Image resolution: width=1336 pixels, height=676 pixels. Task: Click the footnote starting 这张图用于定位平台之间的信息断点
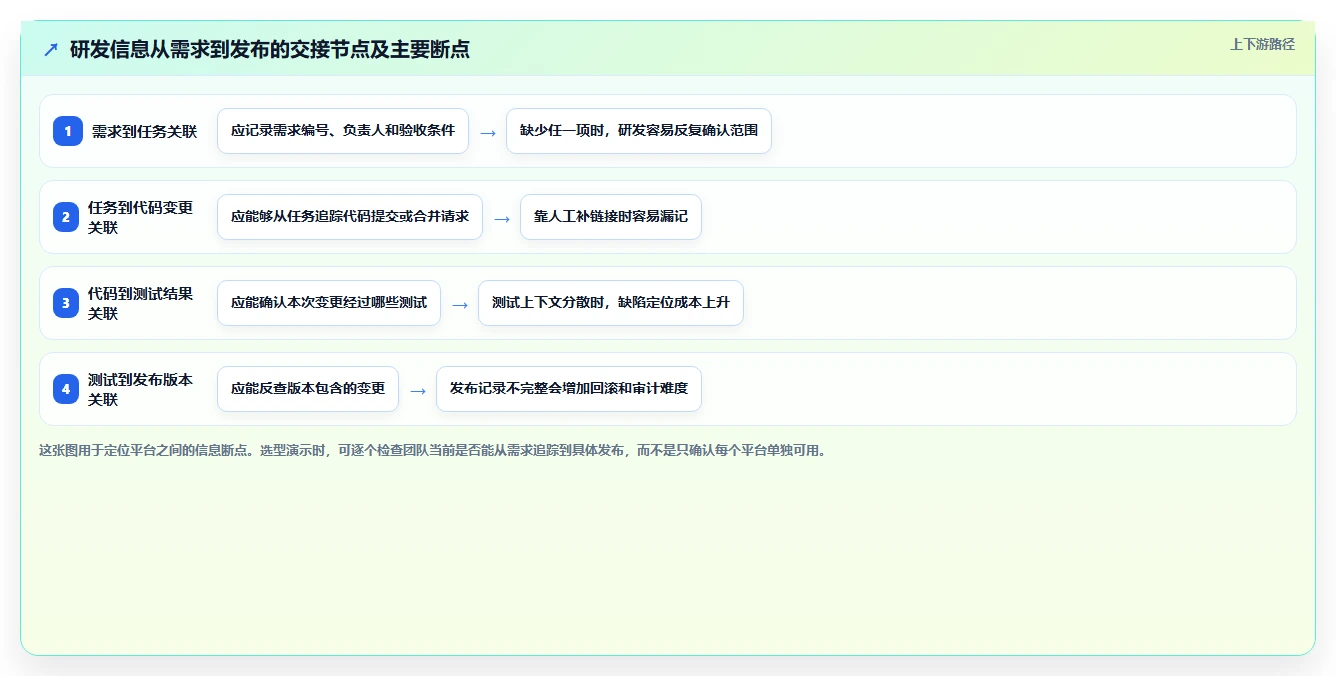[435, 450]
